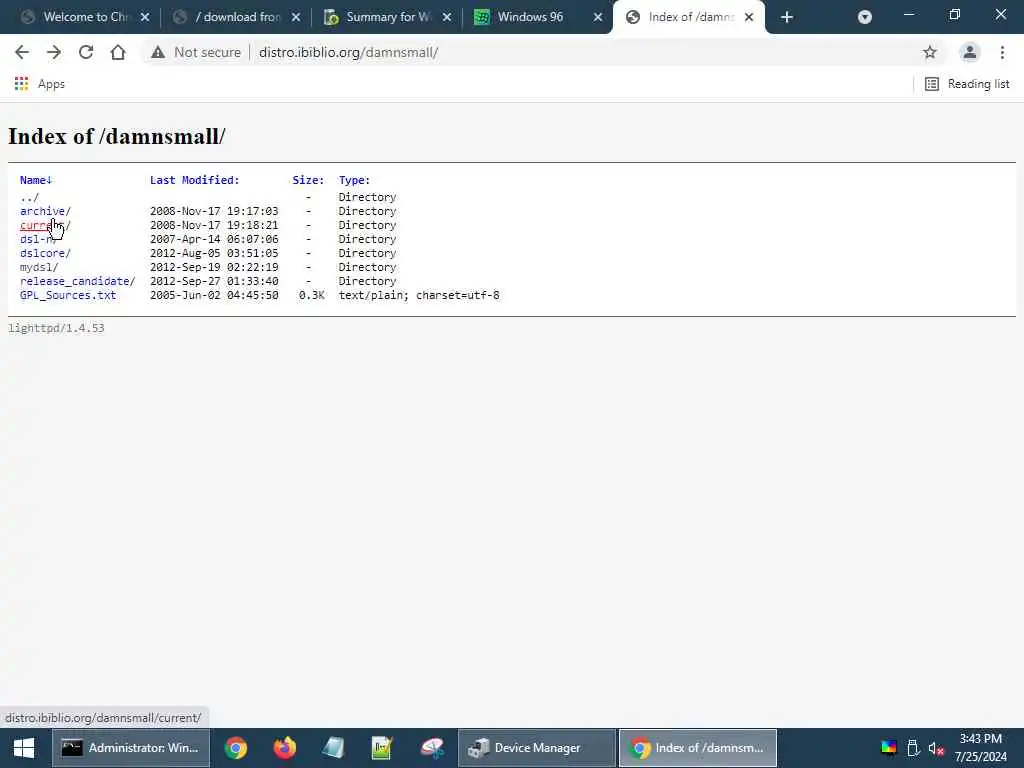Viewport: 1024px width, 768px height.
Task: Open the Apps grid shortcut
Action: tap(39, 84)
